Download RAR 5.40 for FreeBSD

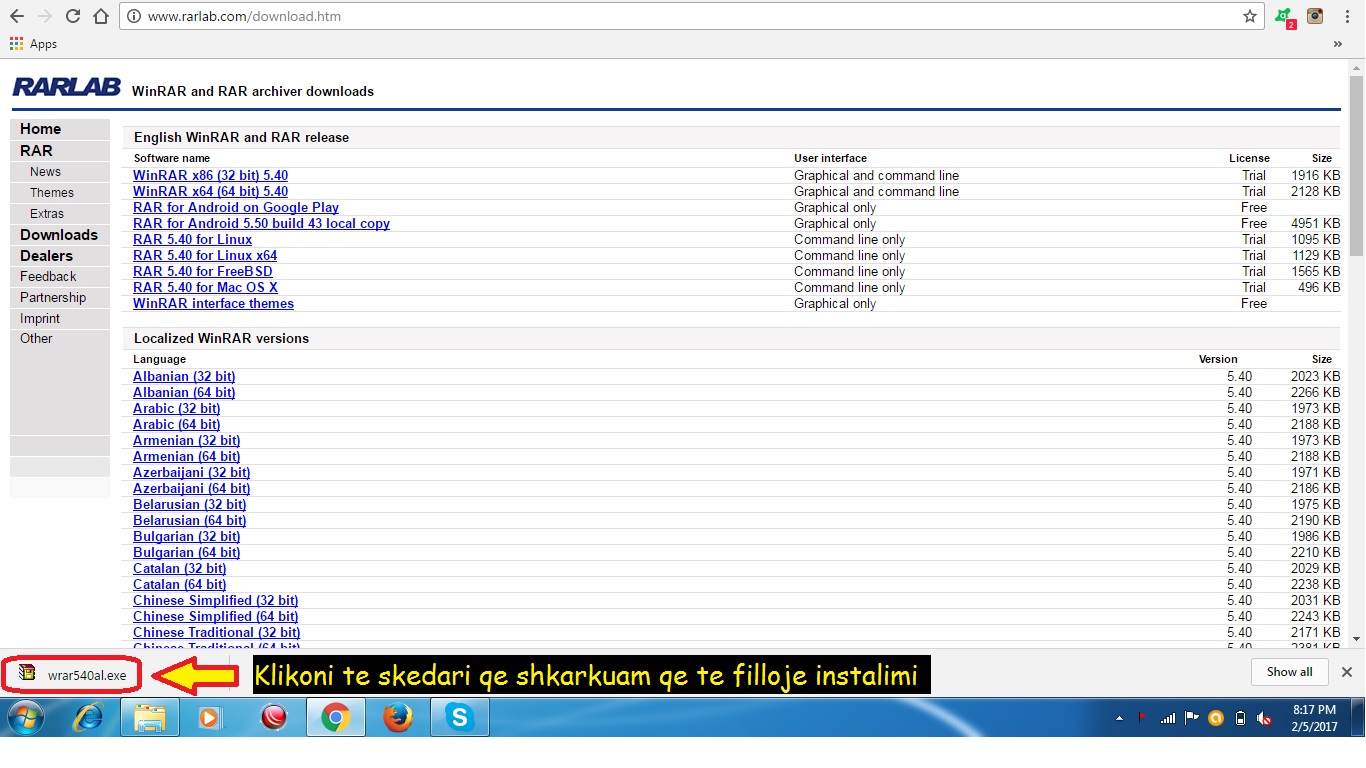tap(203, 271)
